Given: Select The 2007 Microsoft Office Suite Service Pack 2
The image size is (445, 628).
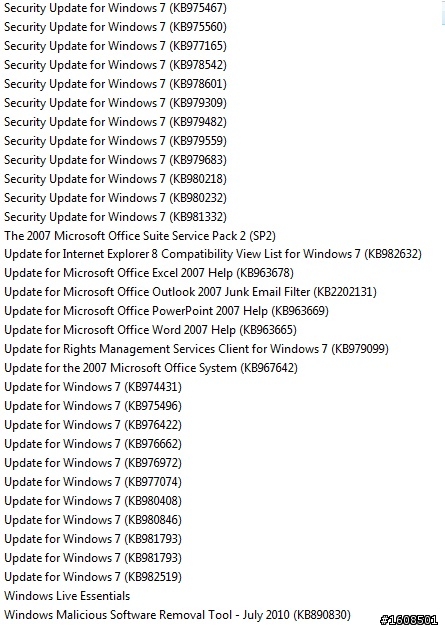Looking at the screenshot, I should coord(140,236).
